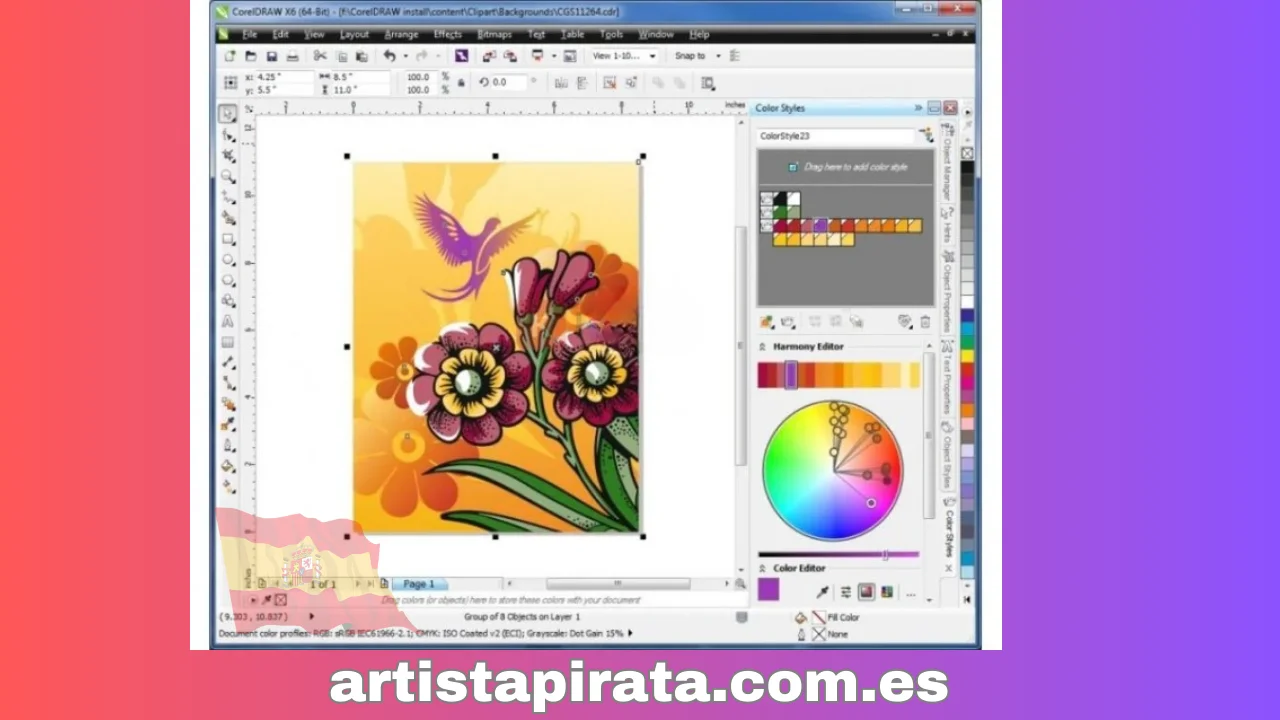The height and width of the screenshot is (720, 1280).
Task: Collapse the Harmony Editor section
Action: [762, 347]
